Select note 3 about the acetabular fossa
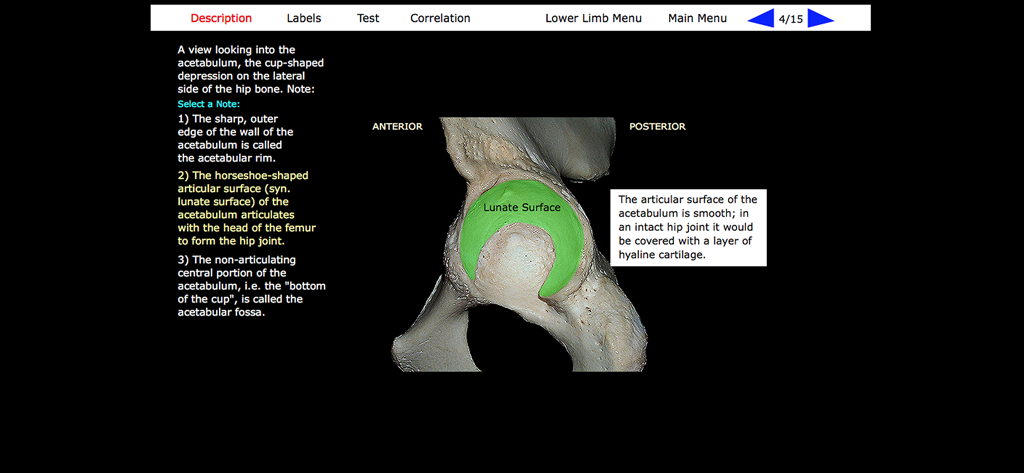The height and width of the screenshot is (473, 1024). [251, 286]
